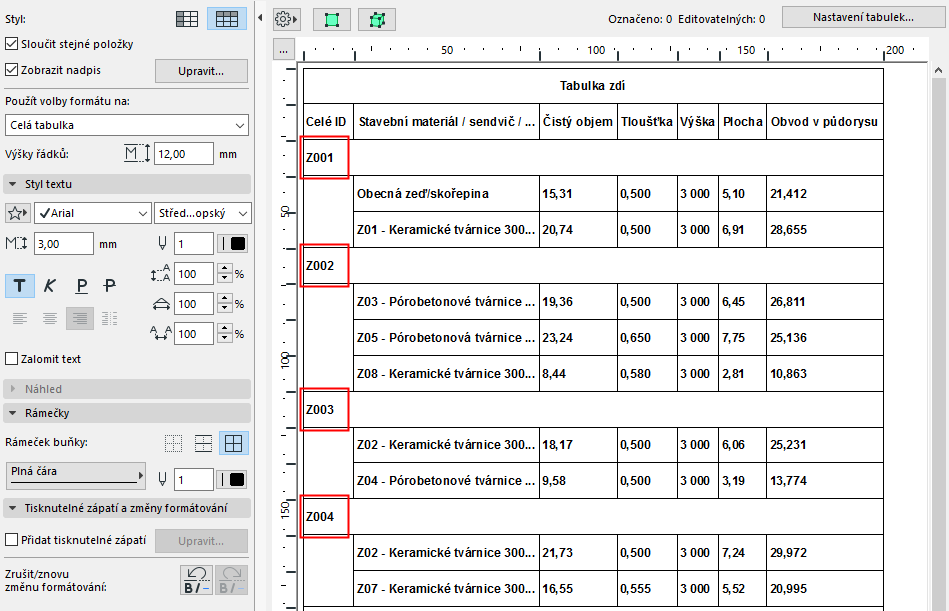
Task: Open the Arial font dropdown
Action: tap(92, 213)
